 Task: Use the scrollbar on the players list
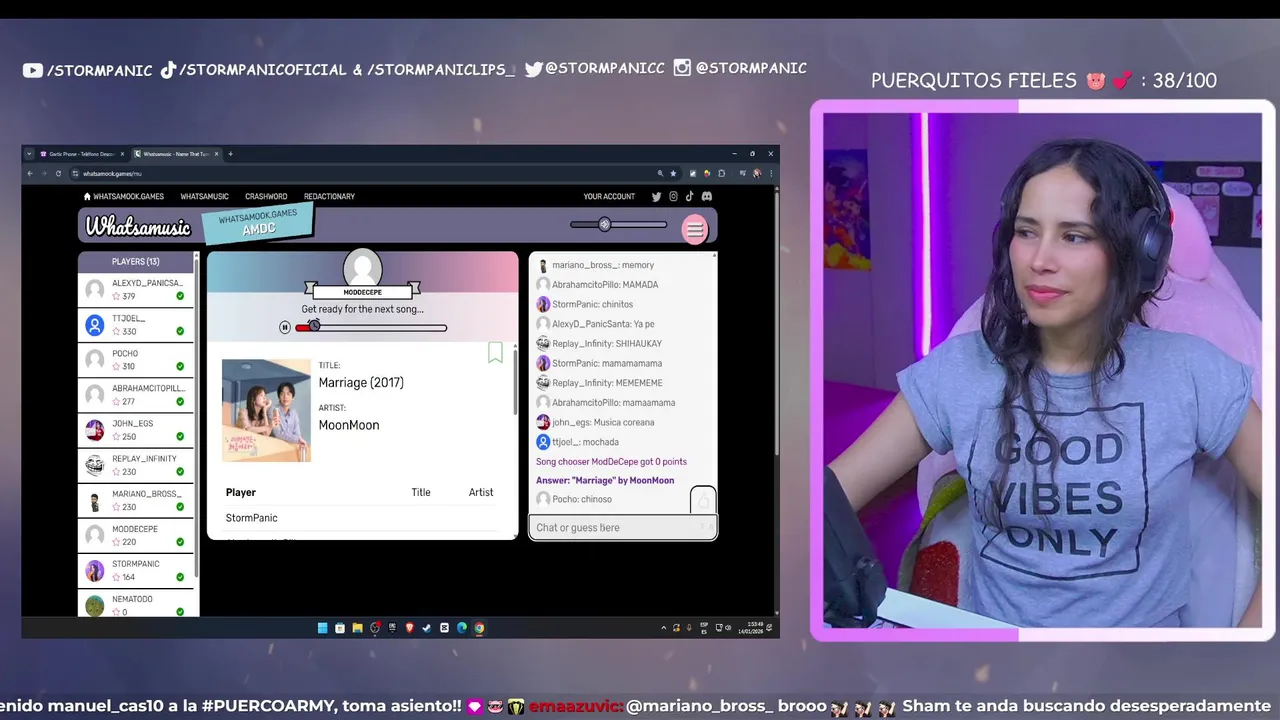coord(197,420)
